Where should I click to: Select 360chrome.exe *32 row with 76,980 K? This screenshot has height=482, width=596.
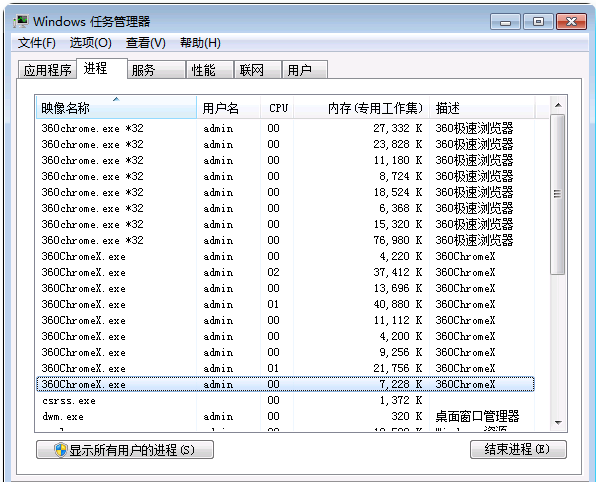tap(285, 240)
